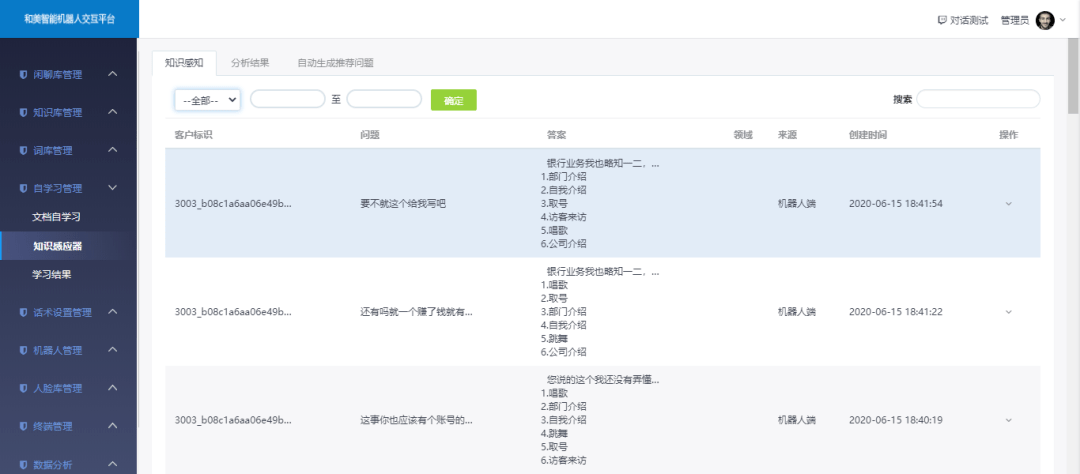Screen dimensions: 1080x474
Task: Click the green 确定 button
Action: point(453,100)
